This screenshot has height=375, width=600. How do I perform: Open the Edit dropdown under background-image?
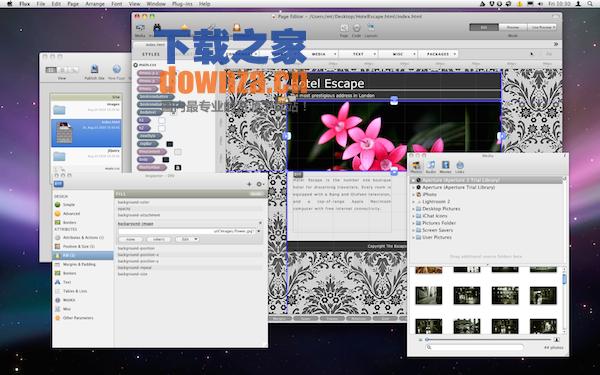click(x=187, y=239)
